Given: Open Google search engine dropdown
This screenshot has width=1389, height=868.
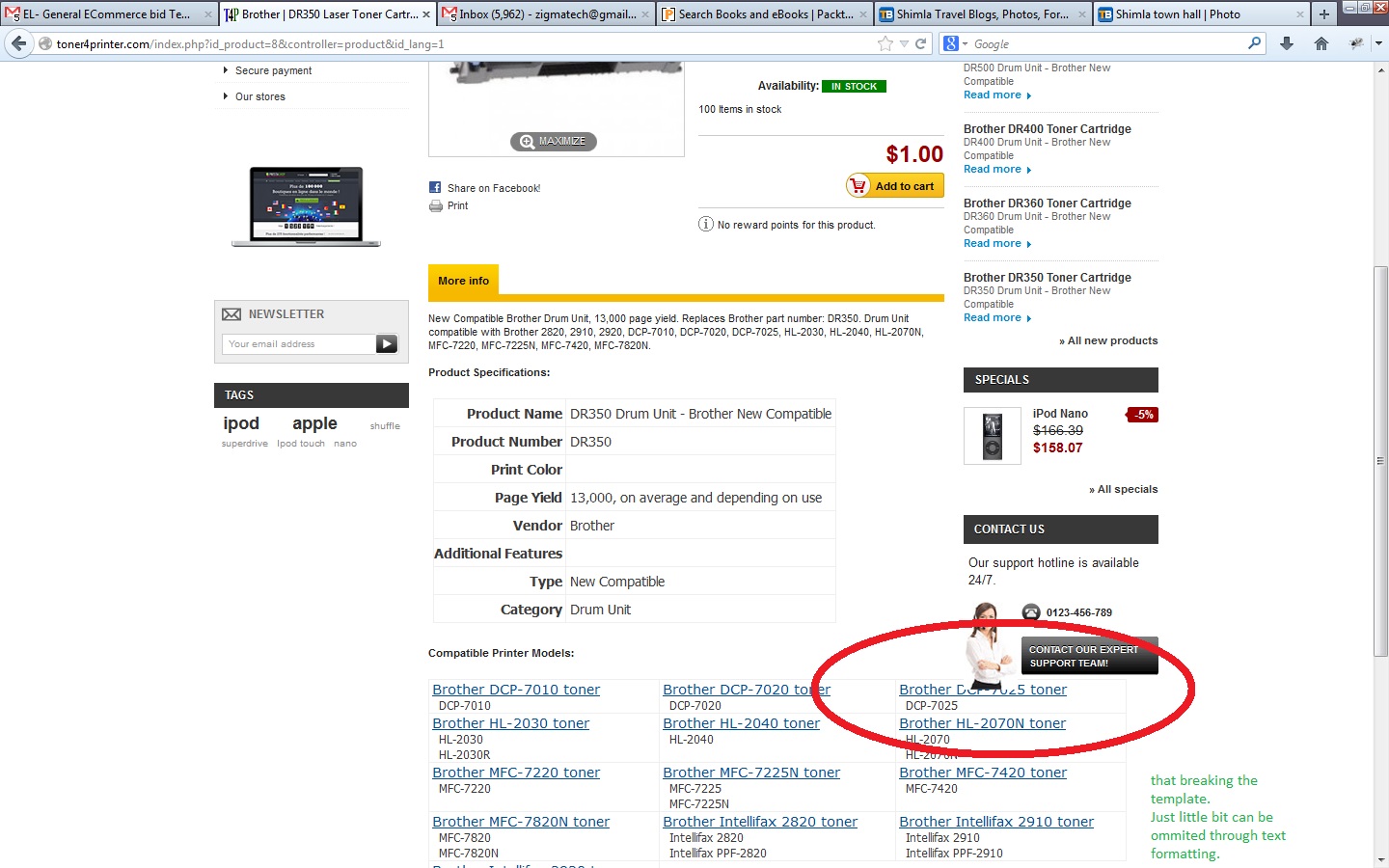Looking at the screenshot, I should pos(955,43).
